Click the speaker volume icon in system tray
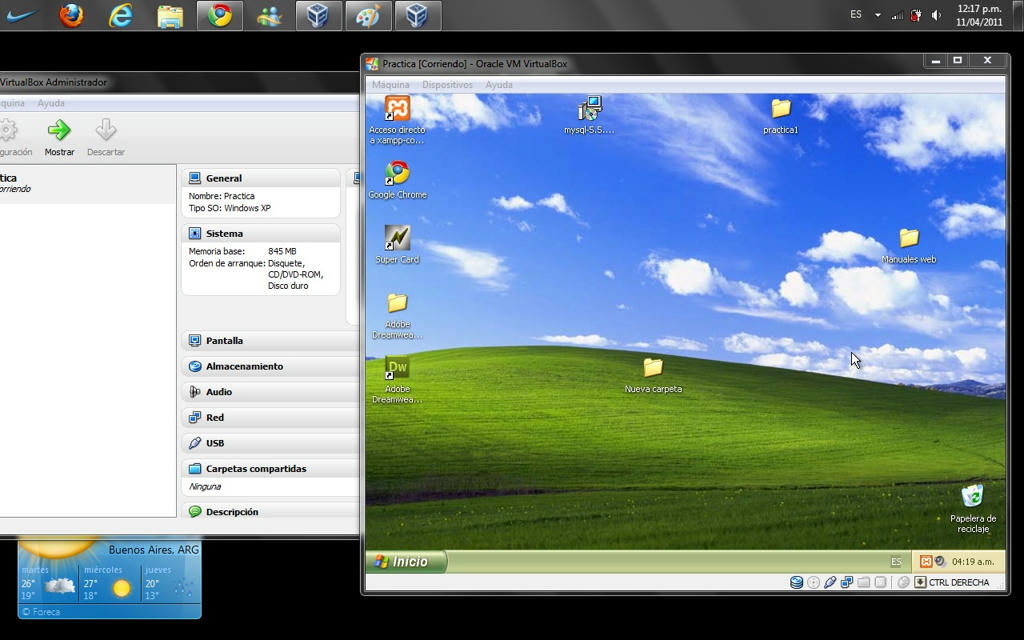Viewport: 1024px width, 640px height. [x=936, y=15]
